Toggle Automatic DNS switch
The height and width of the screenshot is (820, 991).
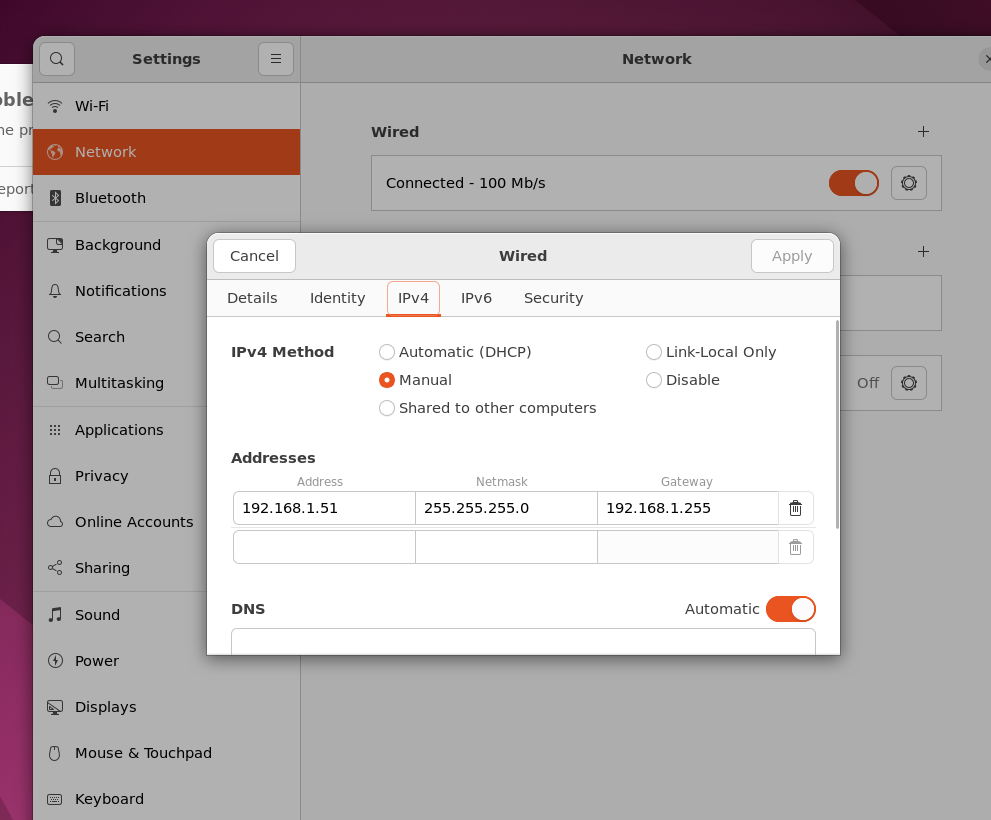coord(791,609)
